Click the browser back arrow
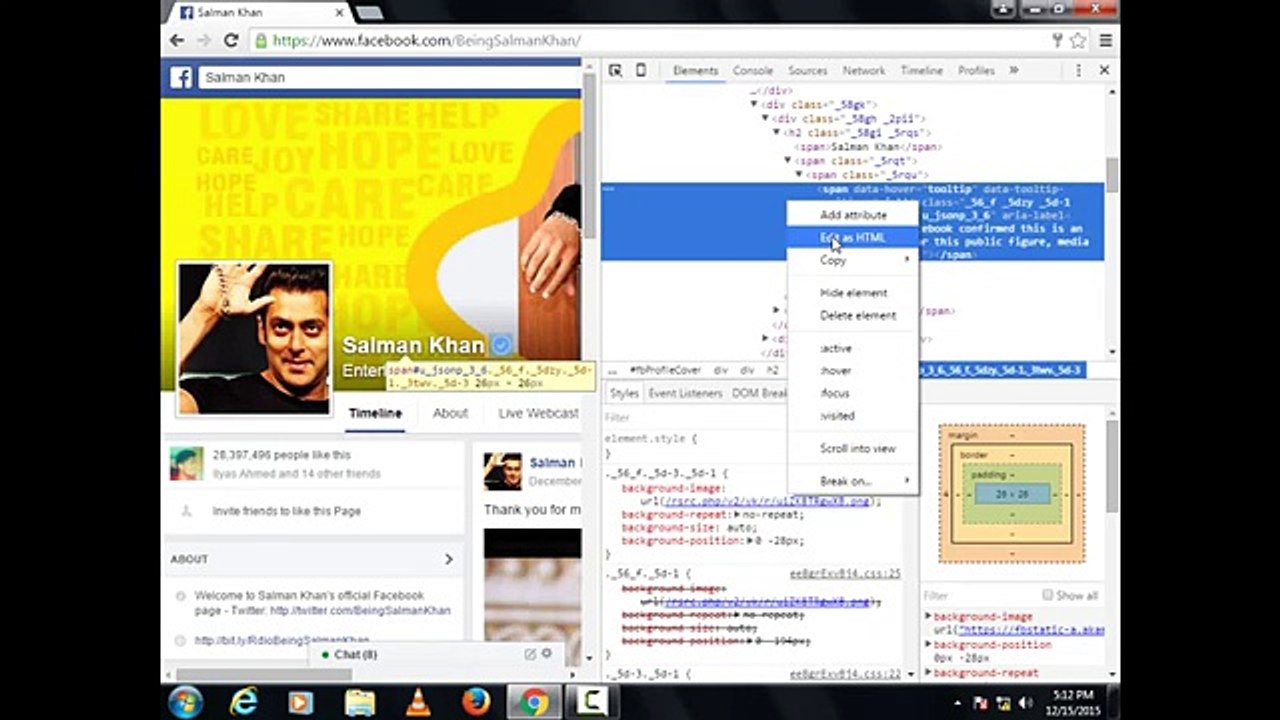This screenshot has width=1280, height=720. 177,40
